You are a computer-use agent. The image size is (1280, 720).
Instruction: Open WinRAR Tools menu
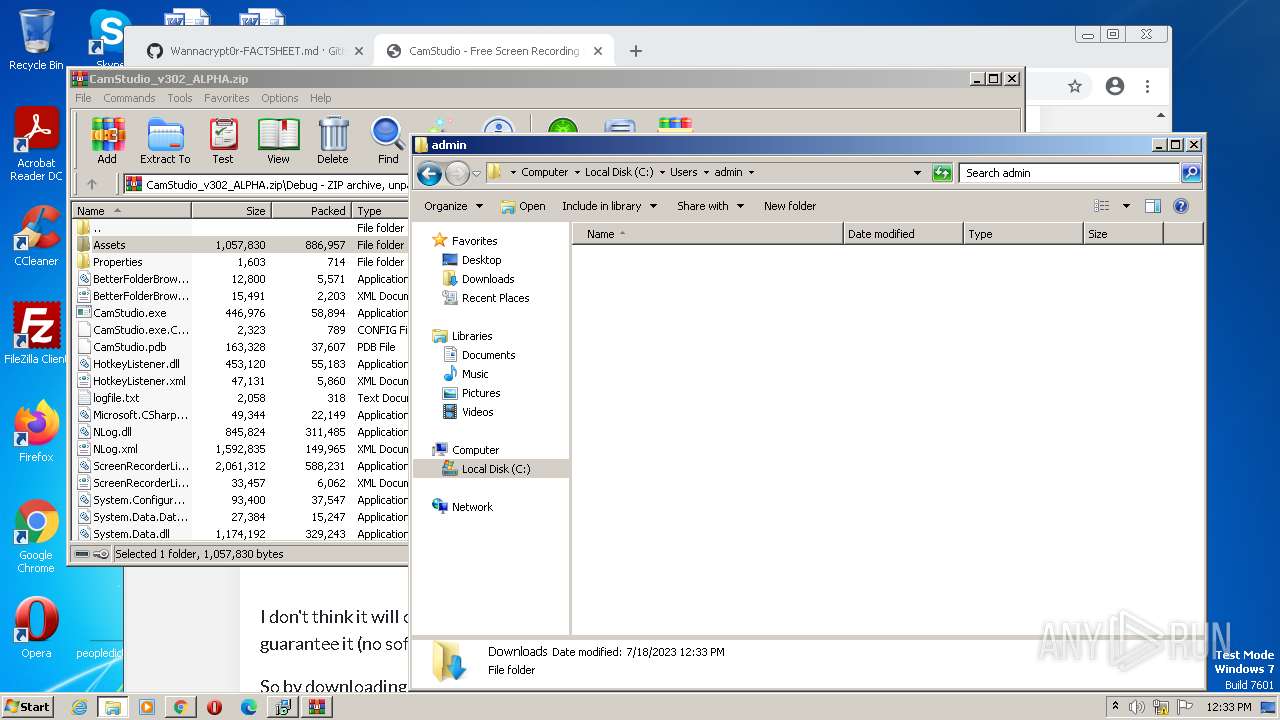point(180,98)
